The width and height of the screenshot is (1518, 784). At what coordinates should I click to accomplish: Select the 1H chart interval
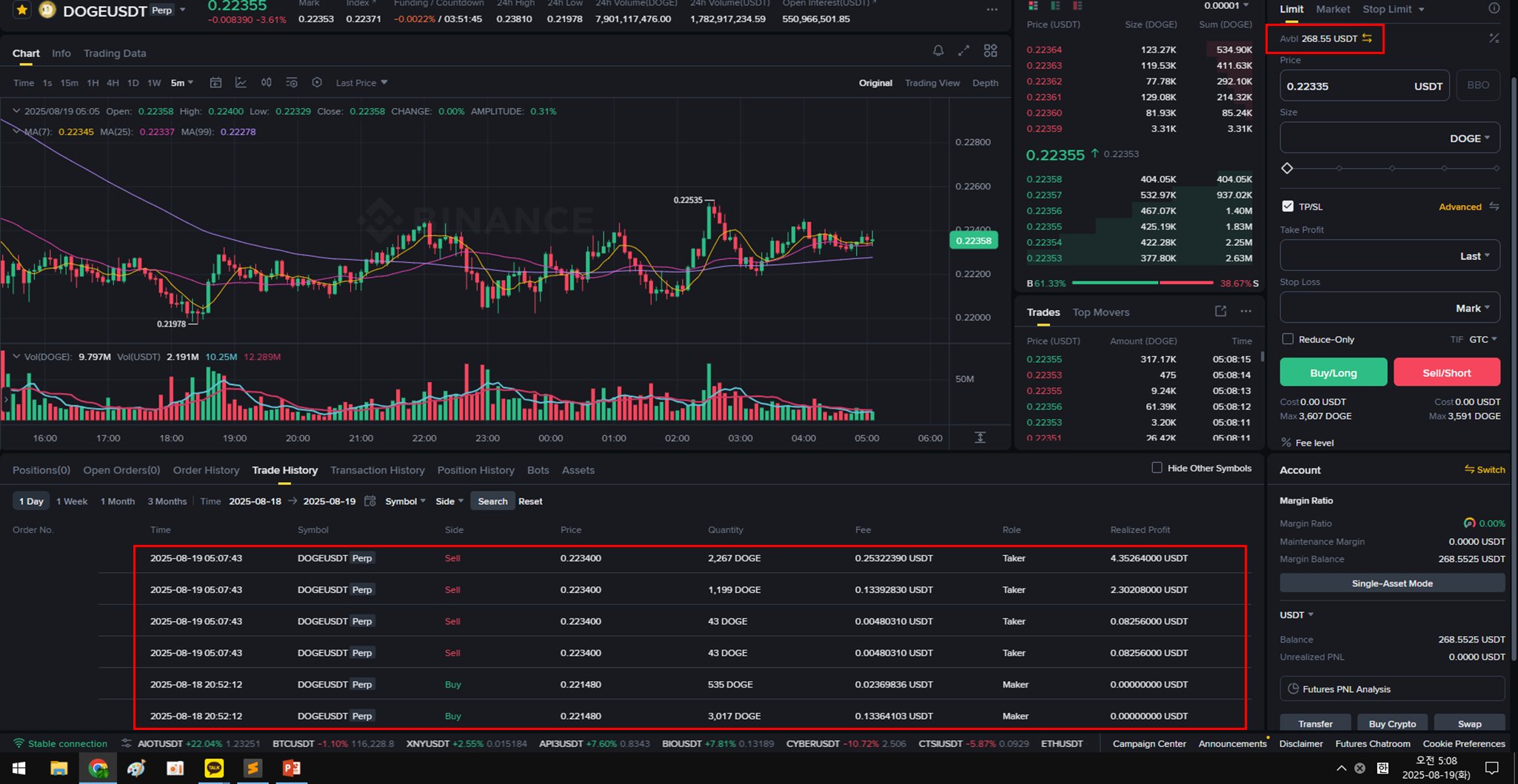coord(93,83)
